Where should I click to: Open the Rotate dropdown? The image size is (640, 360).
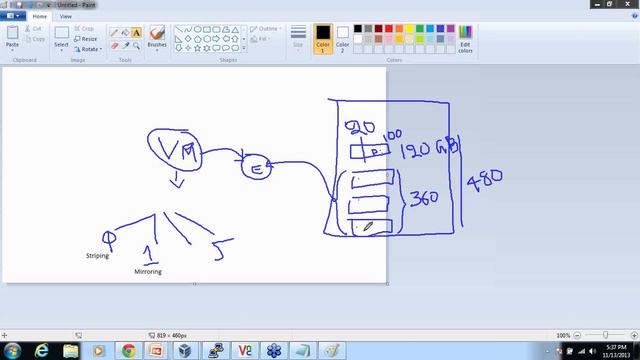(88, 49)
